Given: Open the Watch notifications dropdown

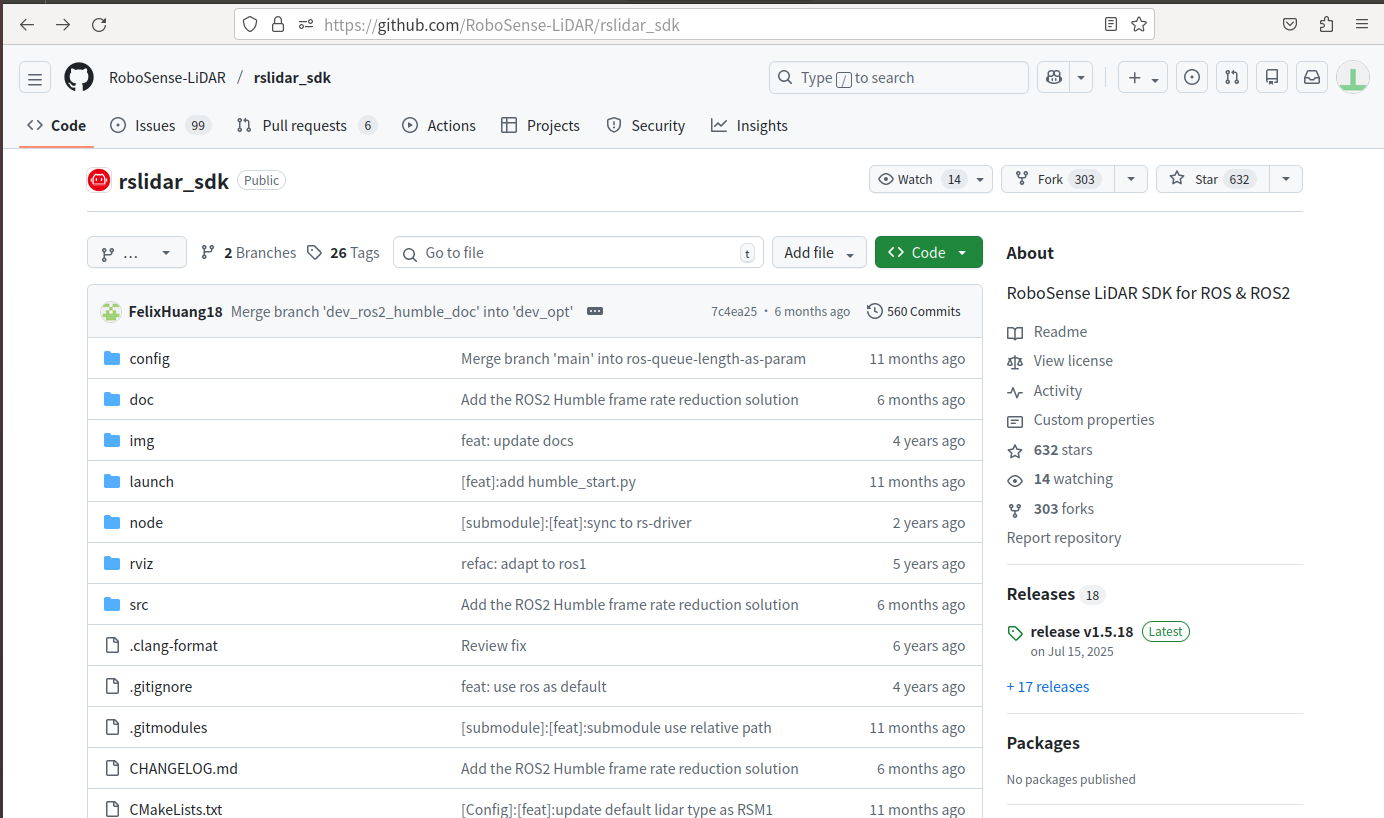Looking at the screenshot, I should (931, 179).
